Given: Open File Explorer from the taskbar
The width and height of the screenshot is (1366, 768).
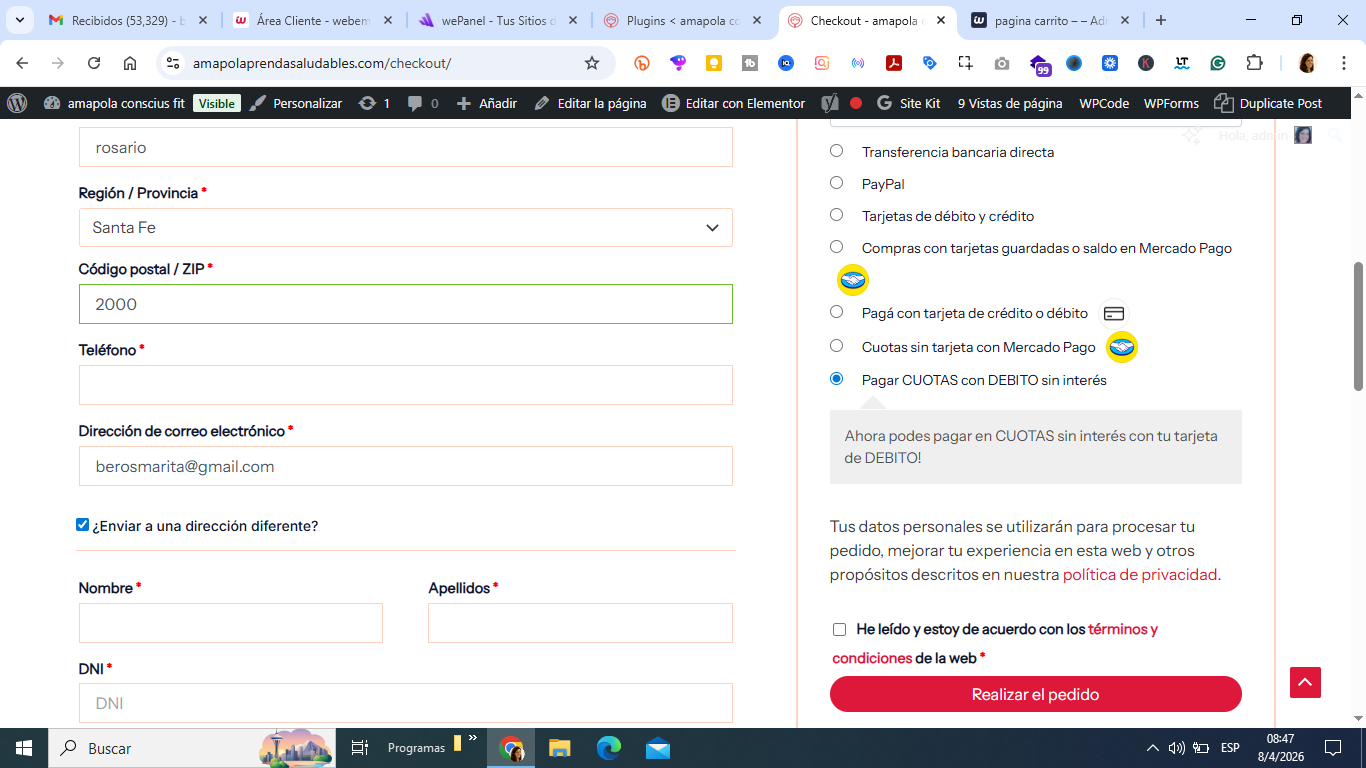Looking at the screenshot, I should tap(559, 748).
